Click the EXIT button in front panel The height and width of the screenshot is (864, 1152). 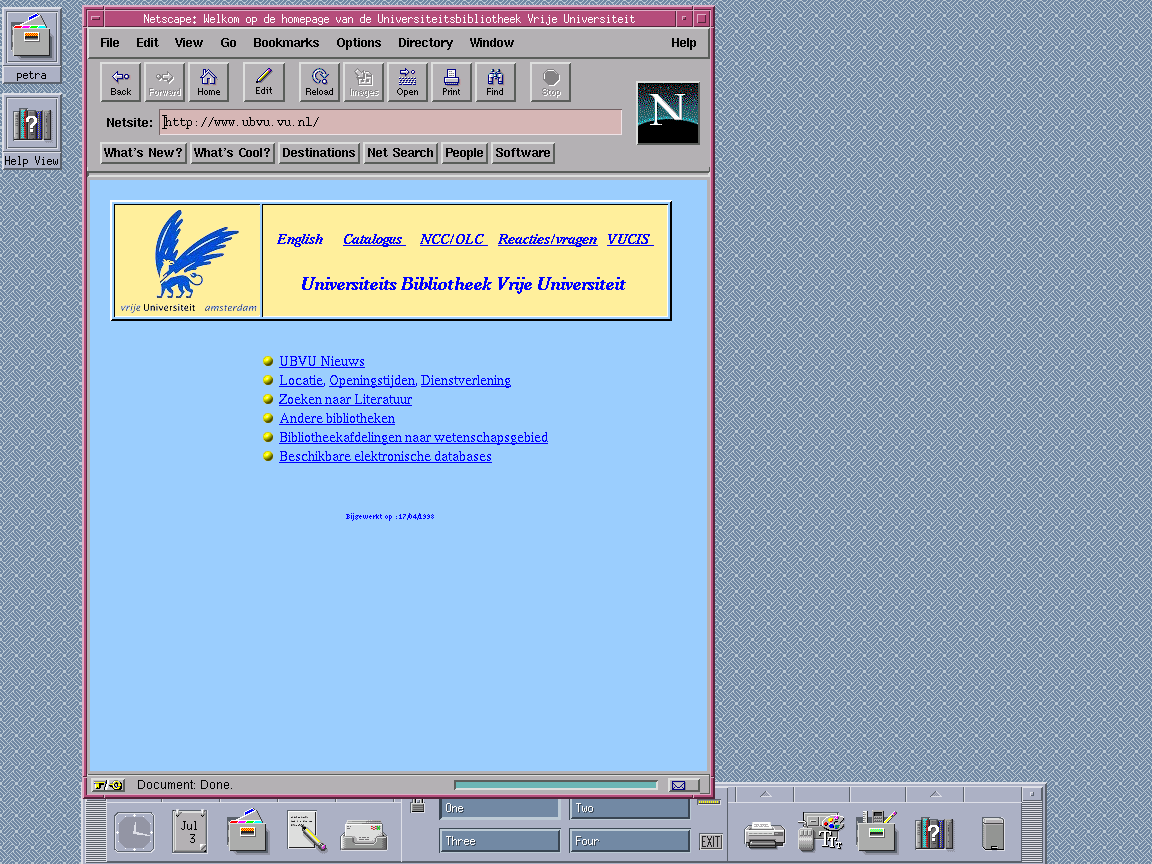[710, 841]
